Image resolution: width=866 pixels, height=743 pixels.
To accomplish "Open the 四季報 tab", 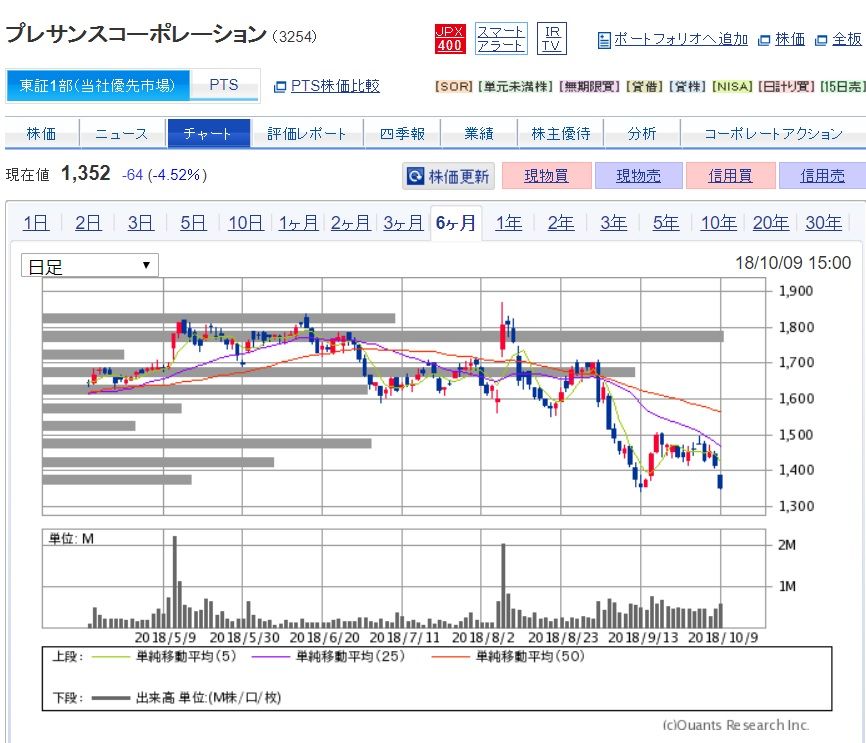I will (402, 134).
